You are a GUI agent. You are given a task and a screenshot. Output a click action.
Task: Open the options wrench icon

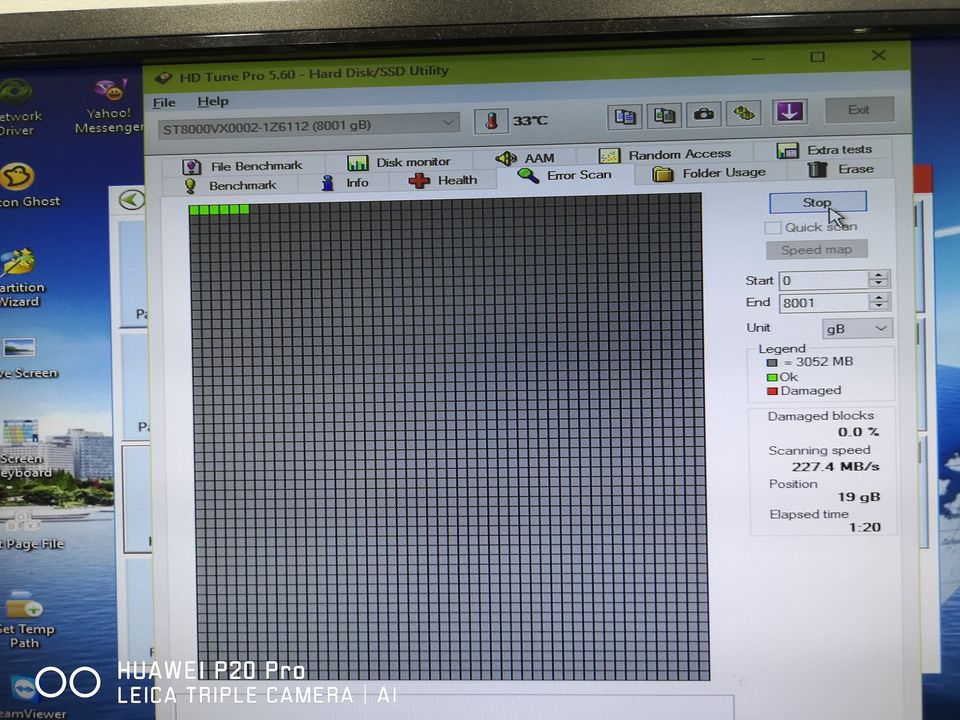(x=743, y=113)
